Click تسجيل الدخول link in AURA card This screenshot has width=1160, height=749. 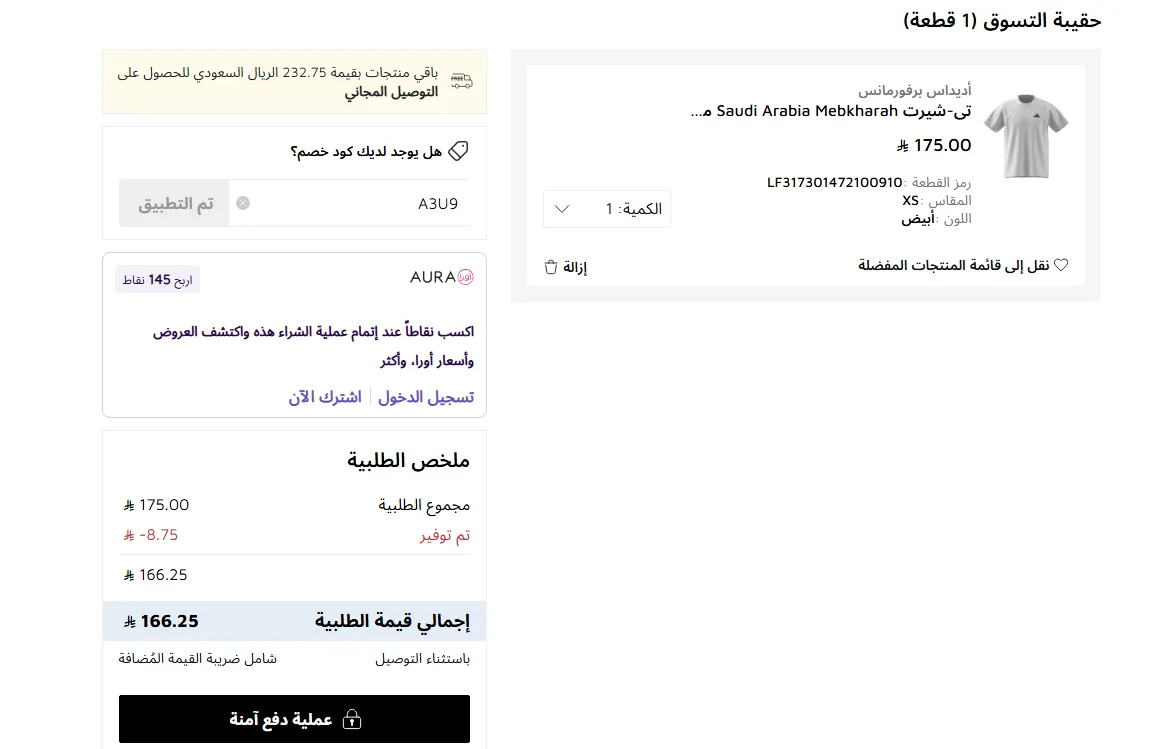[x=426, y=397]
